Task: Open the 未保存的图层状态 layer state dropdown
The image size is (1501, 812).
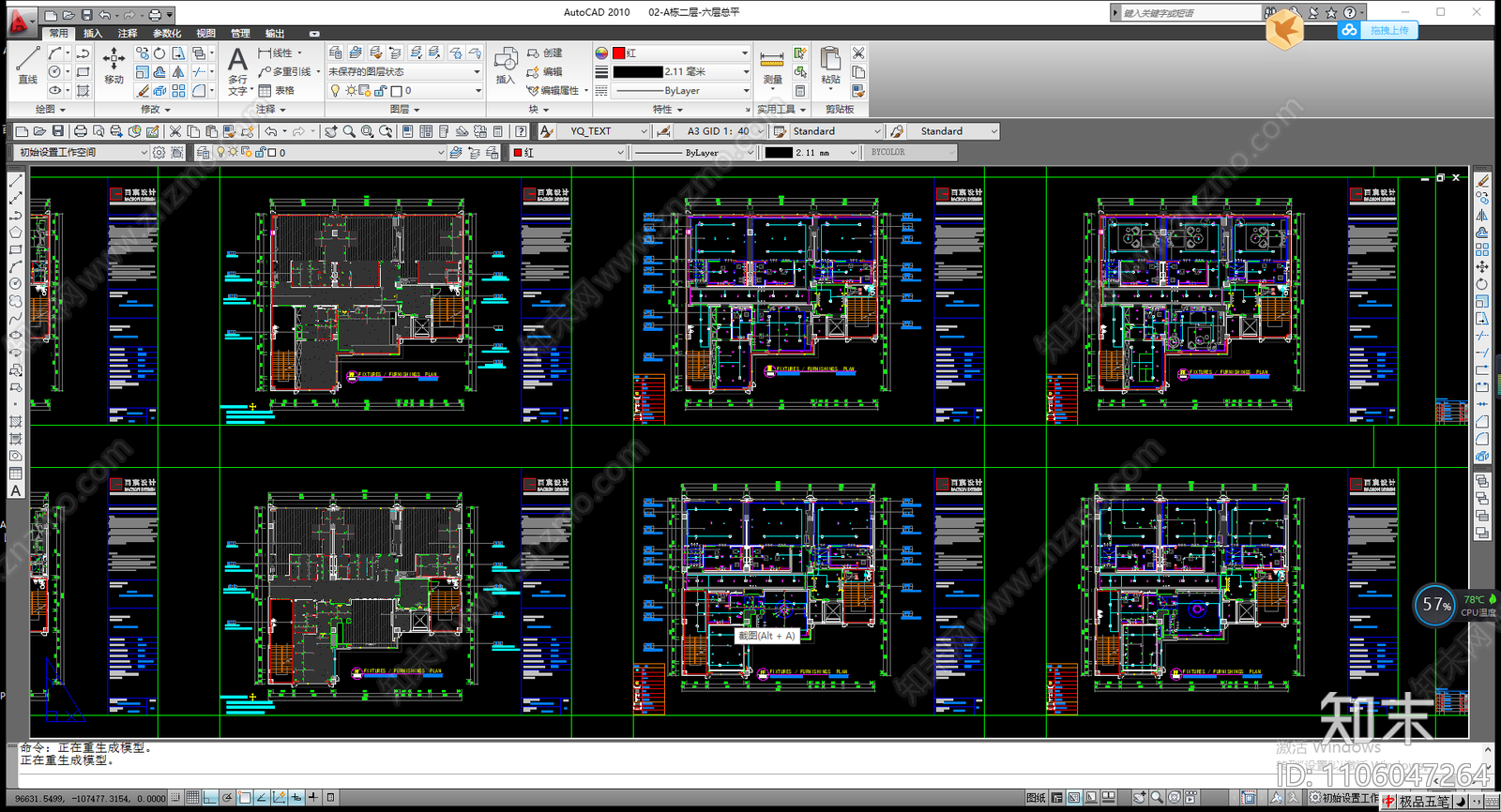Action: [x=404, y=71]
